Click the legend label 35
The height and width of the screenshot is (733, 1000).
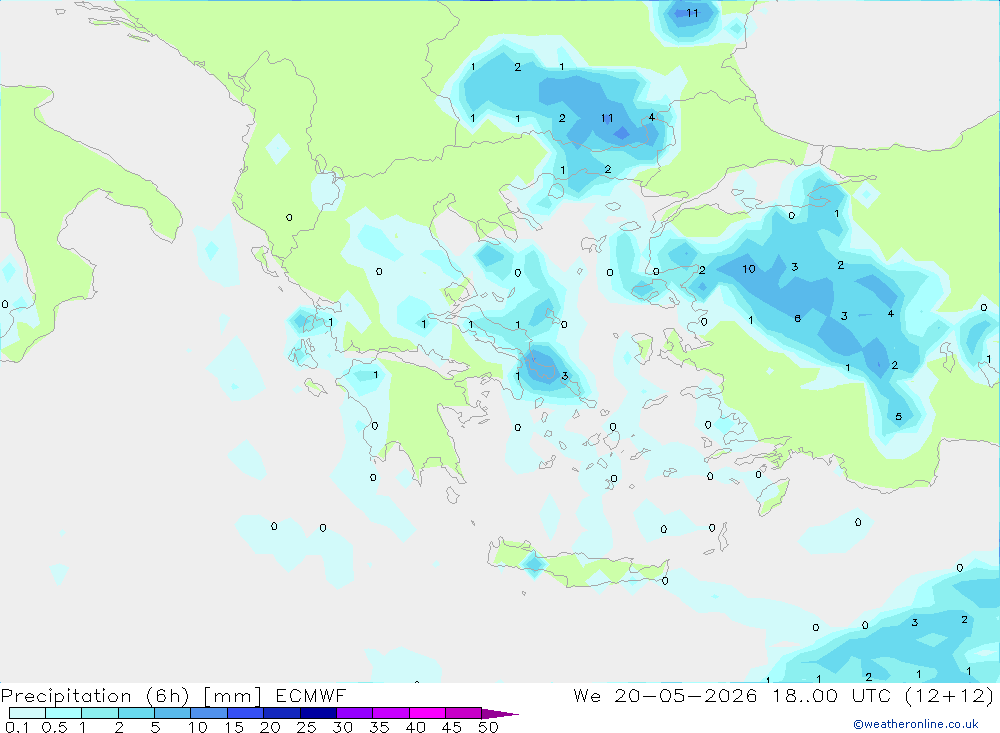[x=379, y=727]
